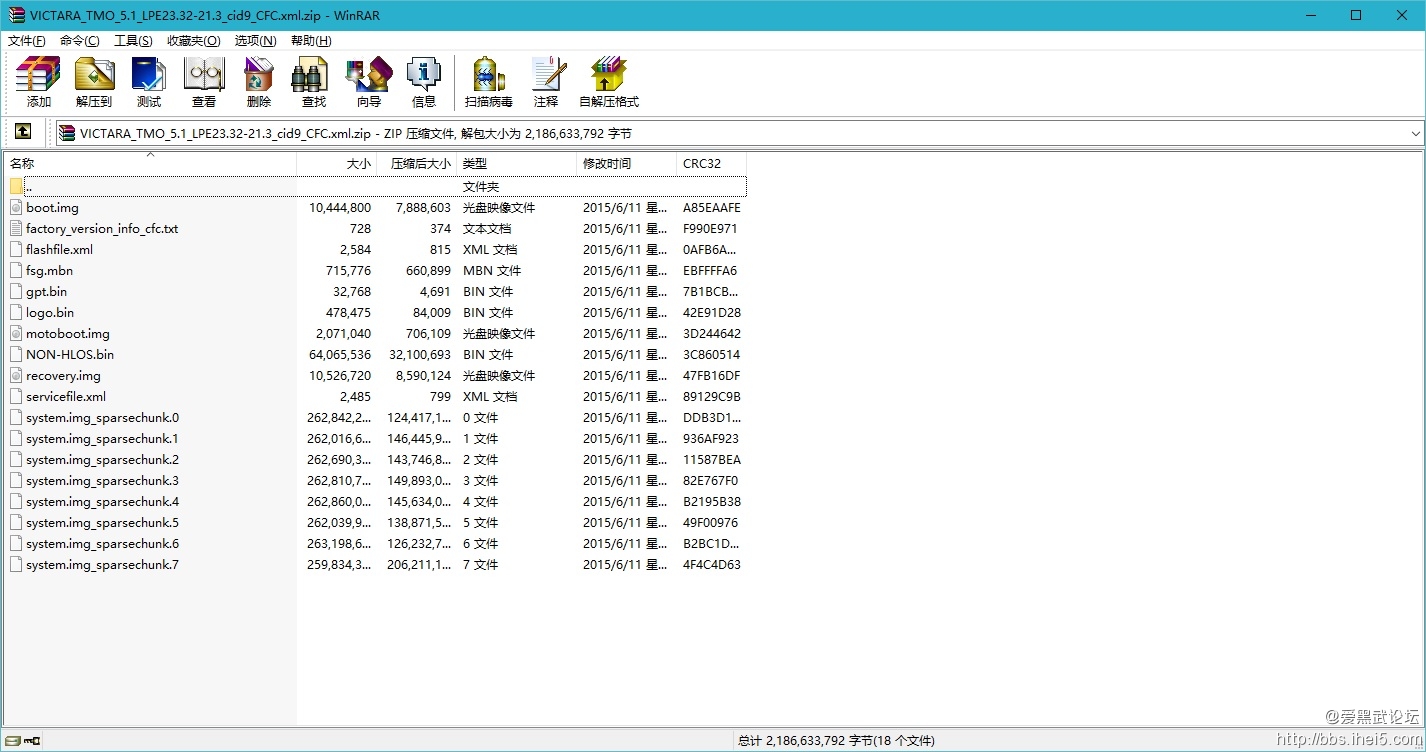The height and width of the screenshot is (752, 1426).
Task: Expand the archive path dropdown arrow
Action: click(x=1415, y=133)
